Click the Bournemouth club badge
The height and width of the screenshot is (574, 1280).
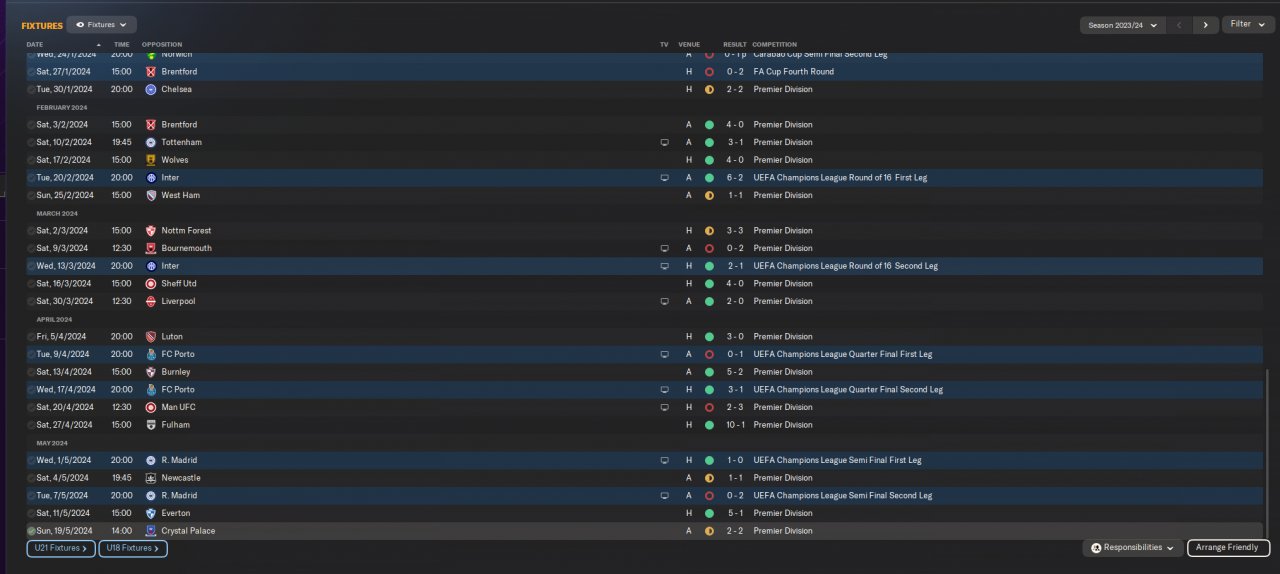coord(151,248)
